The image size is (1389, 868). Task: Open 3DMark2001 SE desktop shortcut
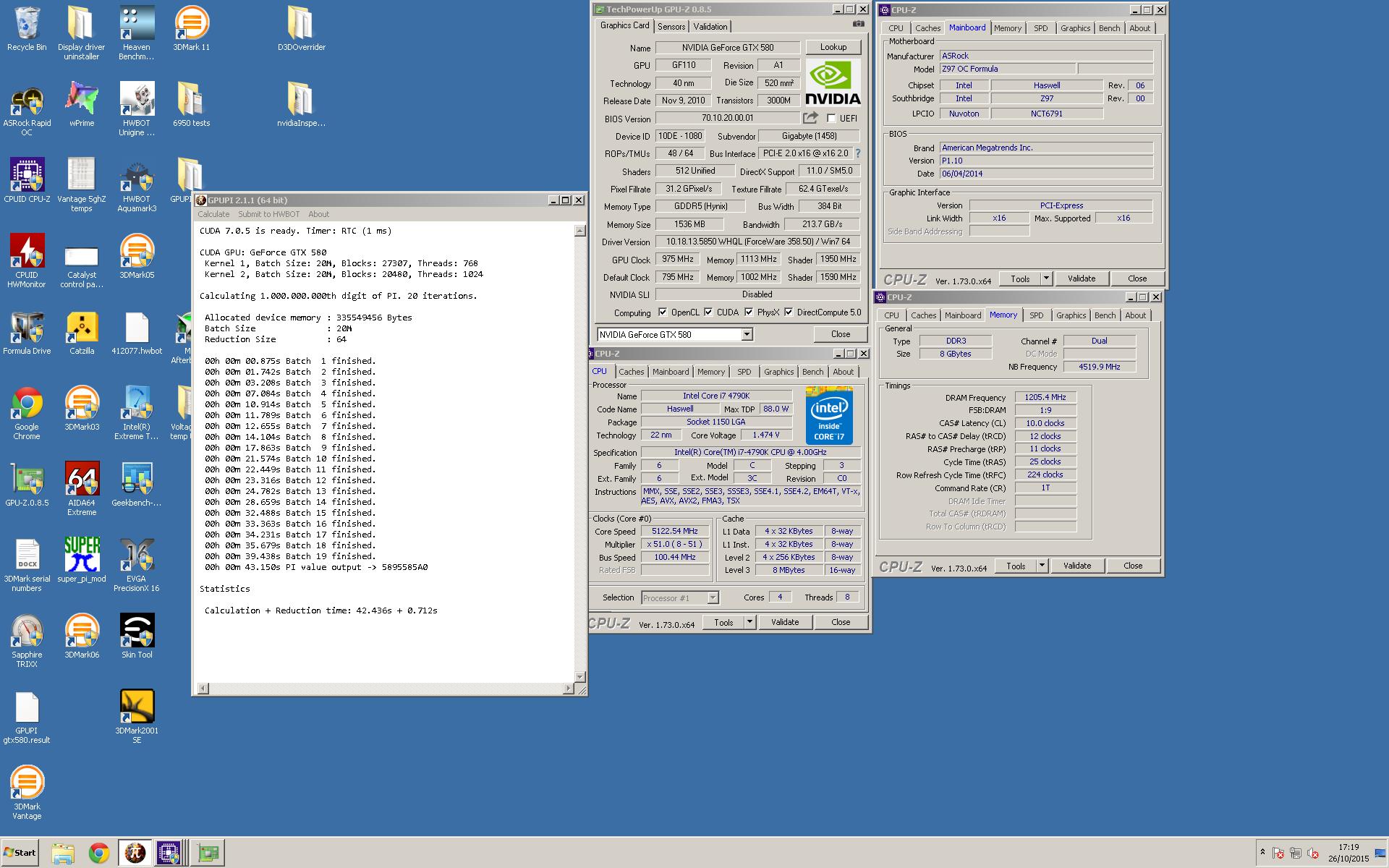[x=137, y=718]
